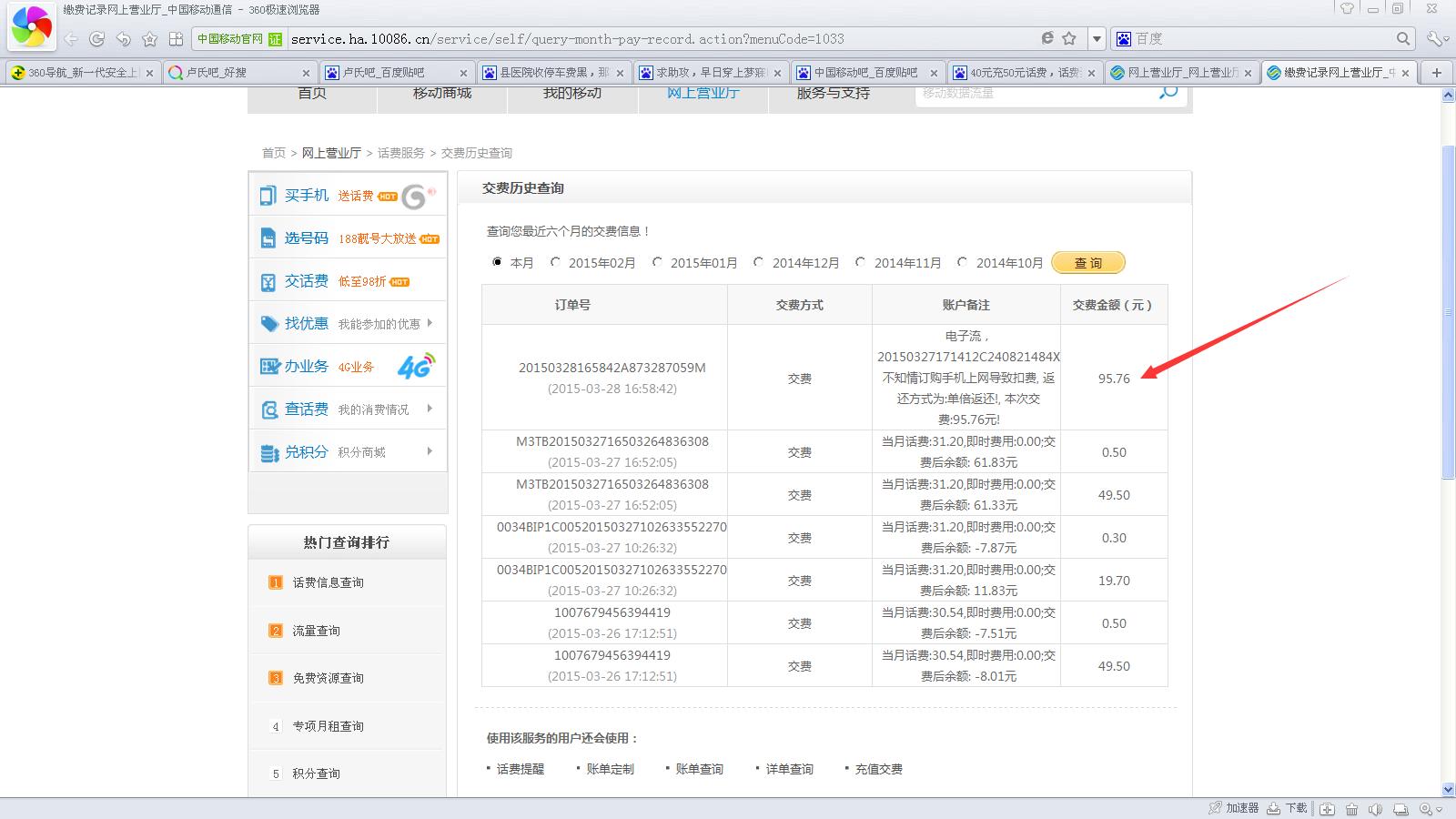
Task: Click the search magnifier in Baidu box
Action: tap(1403, 39)
